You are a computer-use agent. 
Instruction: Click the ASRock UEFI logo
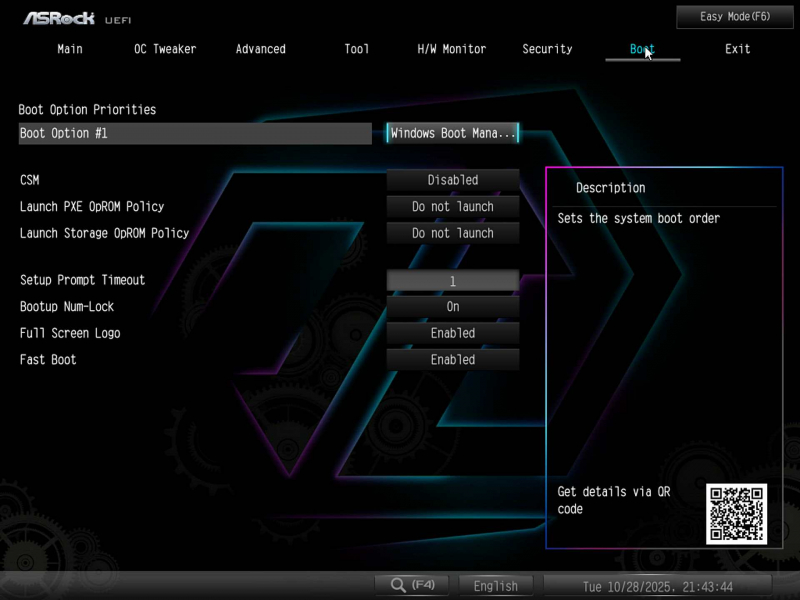pos(77,18)
